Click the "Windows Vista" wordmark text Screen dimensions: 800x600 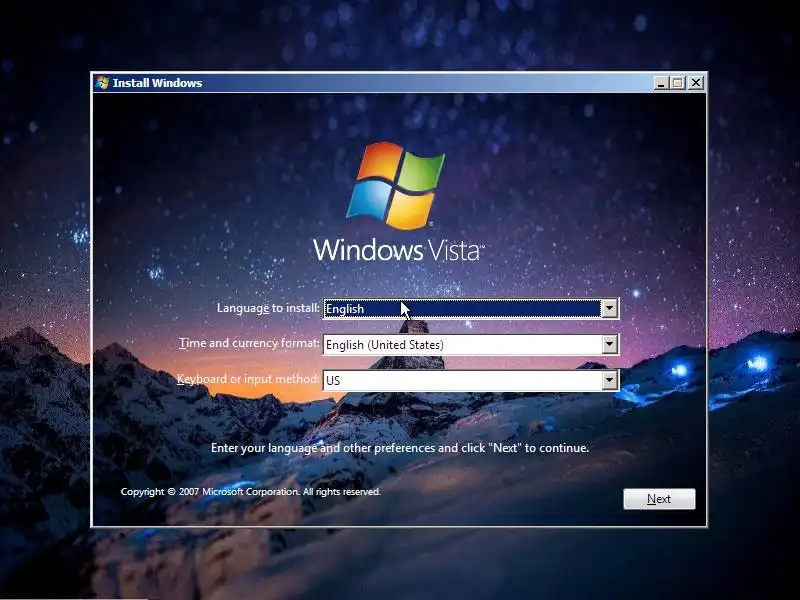tap(398, 251)
